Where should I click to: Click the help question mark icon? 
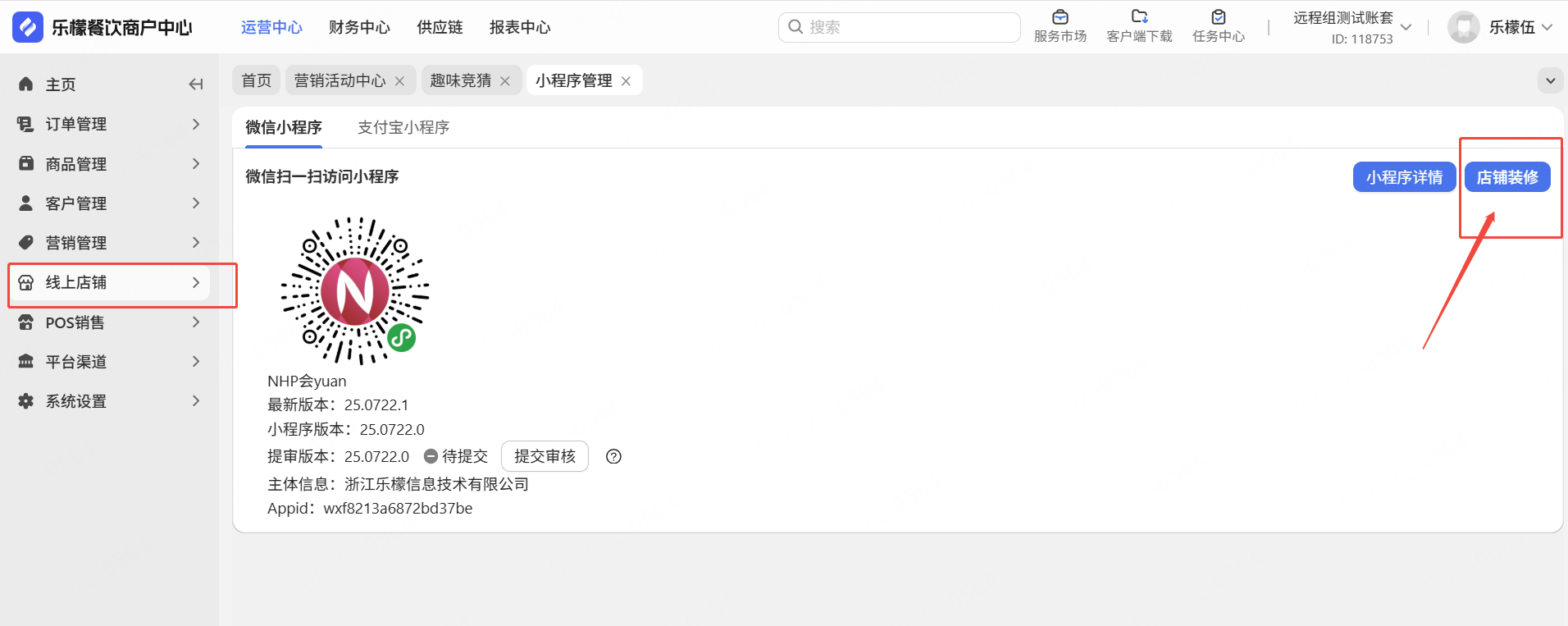(x=613, y=457)
